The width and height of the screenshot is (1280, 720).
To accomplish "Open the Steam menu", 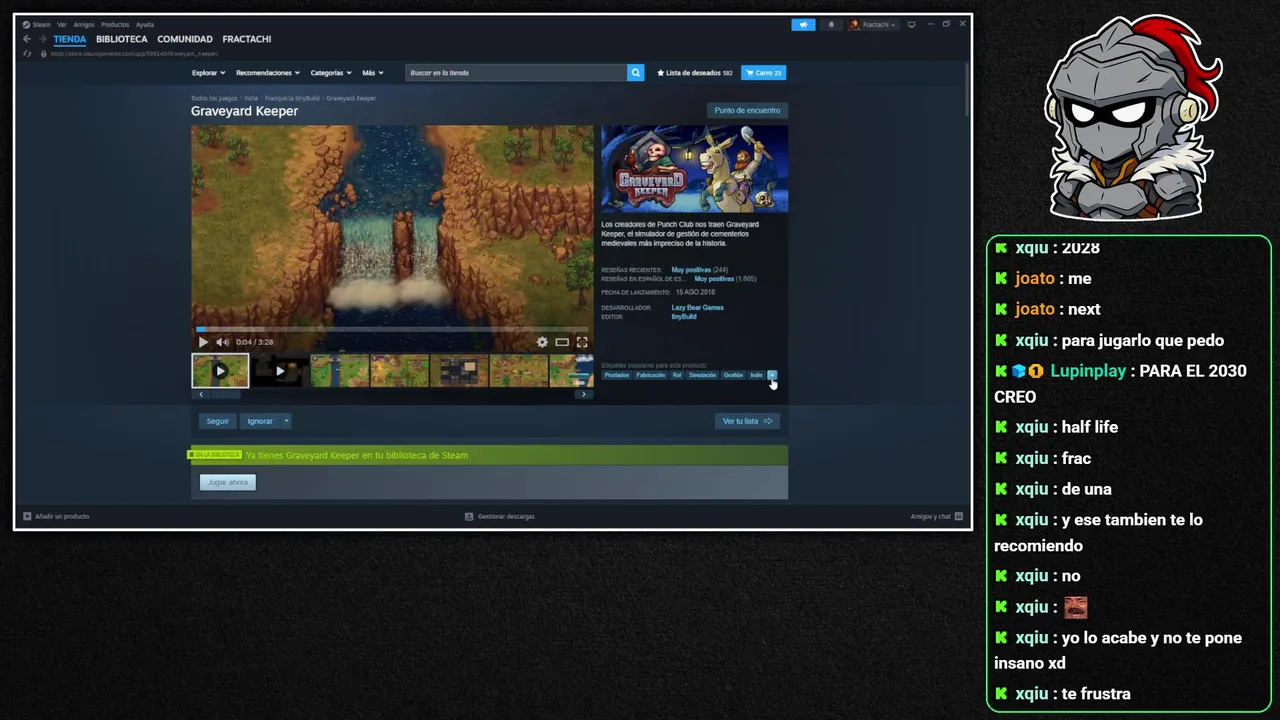I will tap(37, 24).
